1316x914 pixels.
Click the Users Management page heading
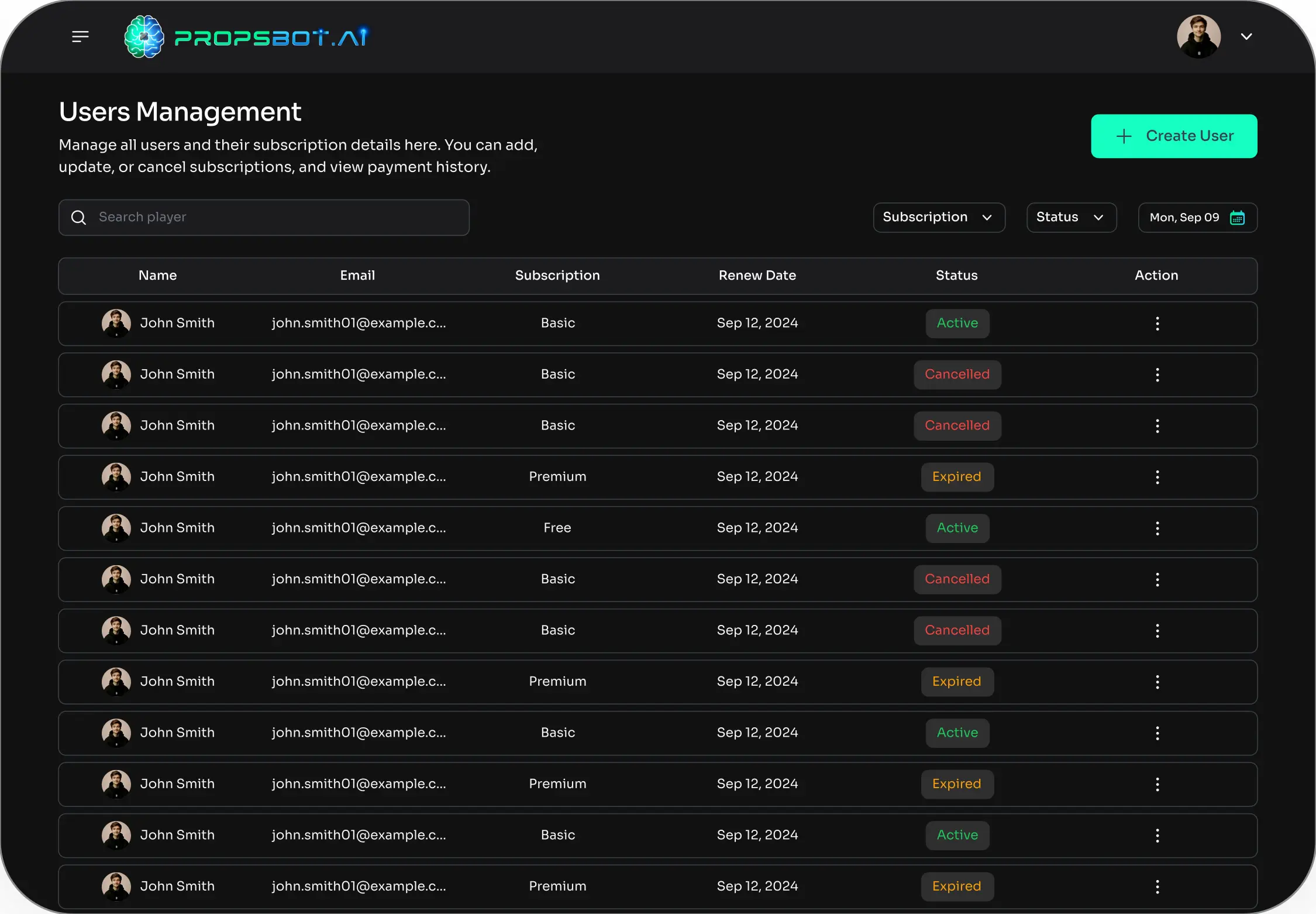[x=180, y=112]
